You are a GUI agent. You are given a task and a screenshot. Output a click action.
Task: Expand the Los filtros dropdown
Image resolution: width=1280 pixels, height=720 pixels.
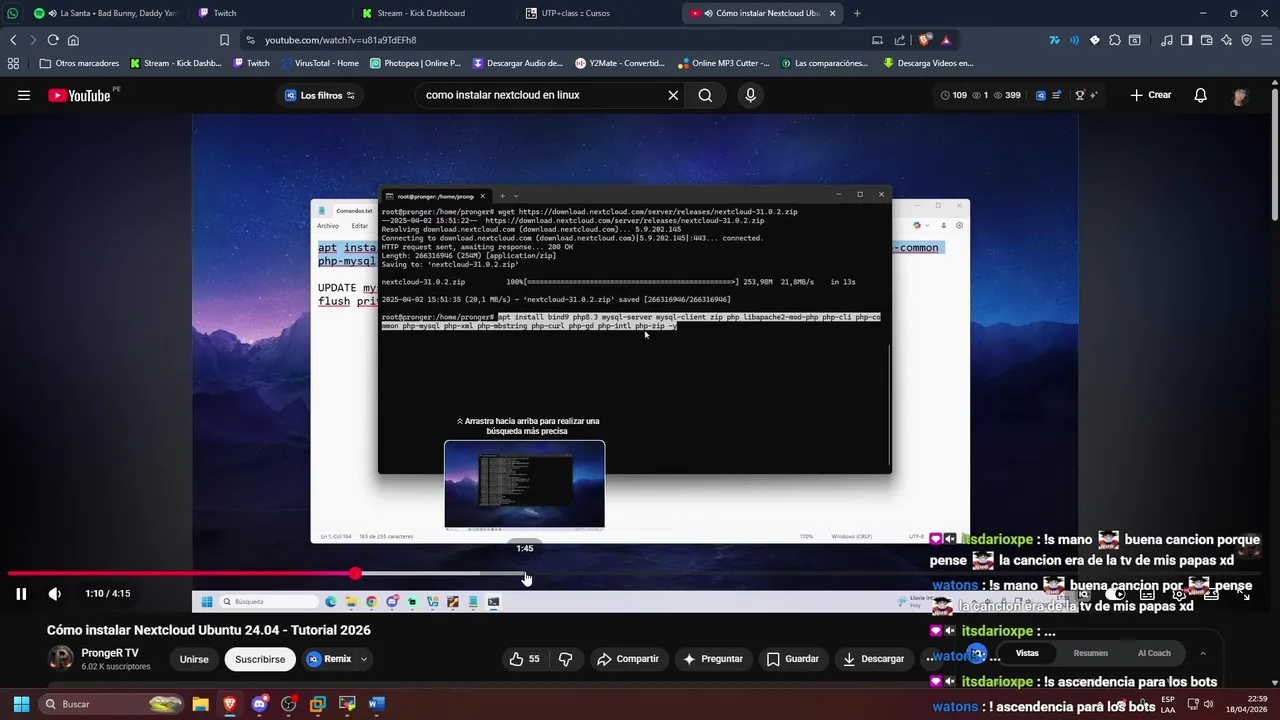[320, 95]
